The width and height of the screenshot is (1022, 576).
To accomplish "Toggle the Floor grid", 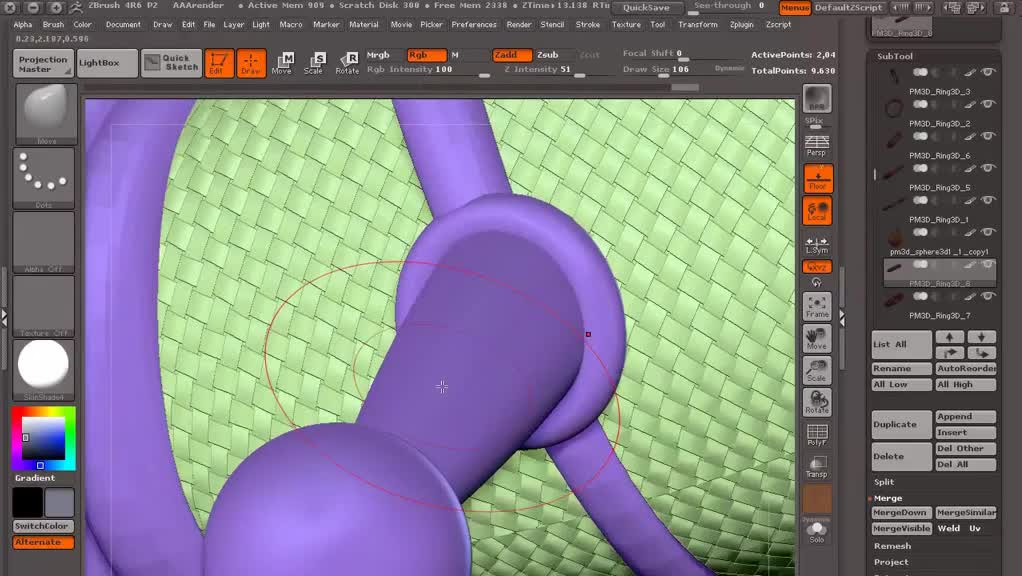I will pyautogui.click(x=817, y=179).
